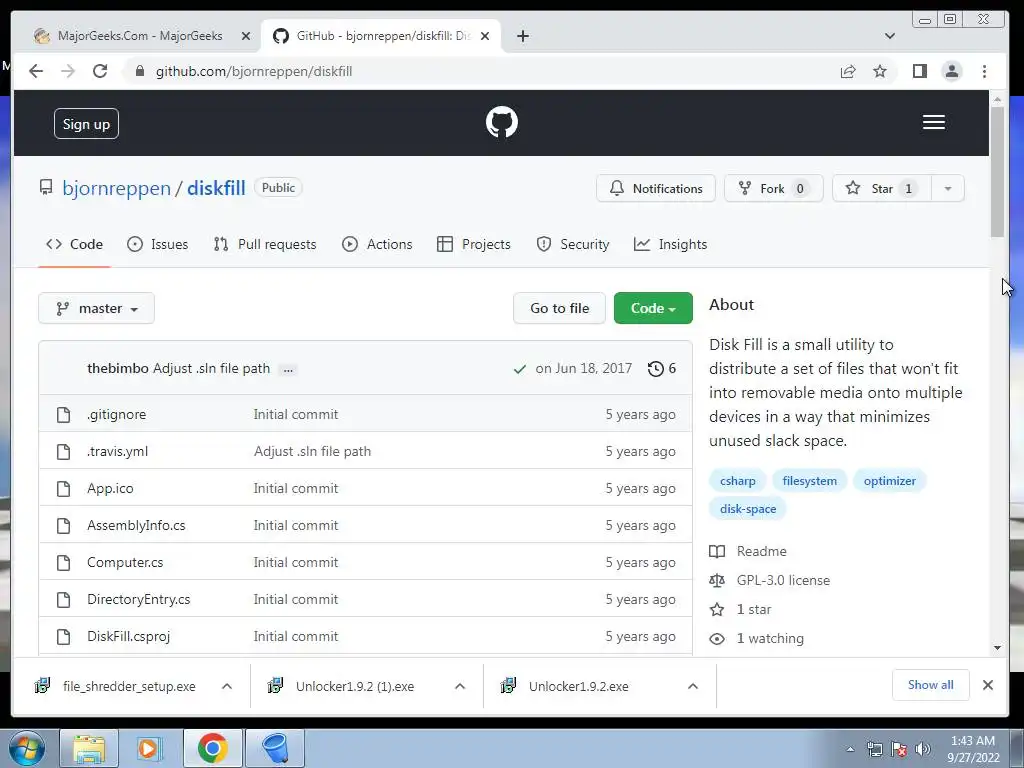Open the DirectoryEntry.cs file
Viewport: 1024px width, 768px height.
coord(138,600)
